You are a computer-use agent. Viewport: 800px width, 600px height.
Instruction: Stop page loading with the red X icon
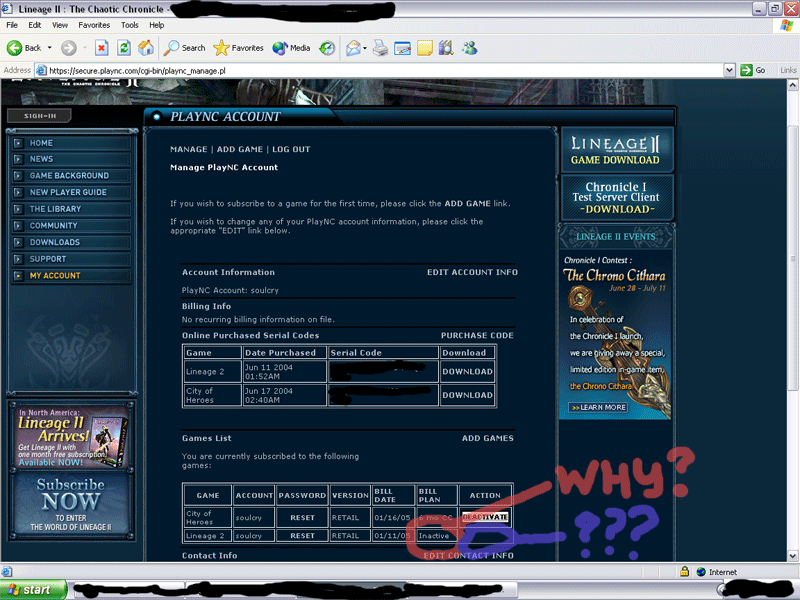(102, 48)
